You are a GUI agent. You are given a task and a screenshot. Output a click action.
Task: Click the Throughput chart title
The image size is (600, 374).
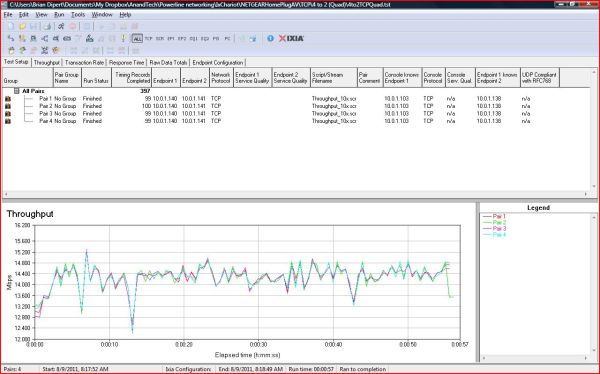coord(30,214)
